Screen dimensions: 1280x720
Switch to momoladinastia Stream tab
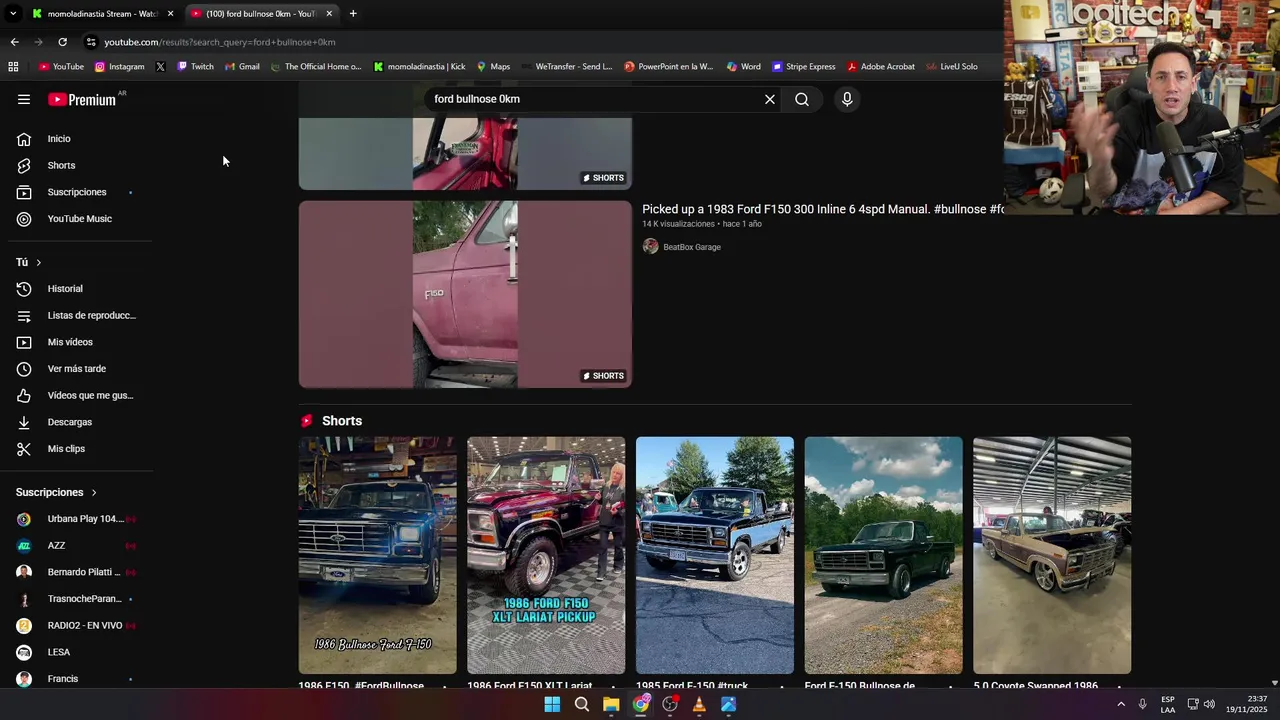tap(102, 14)
